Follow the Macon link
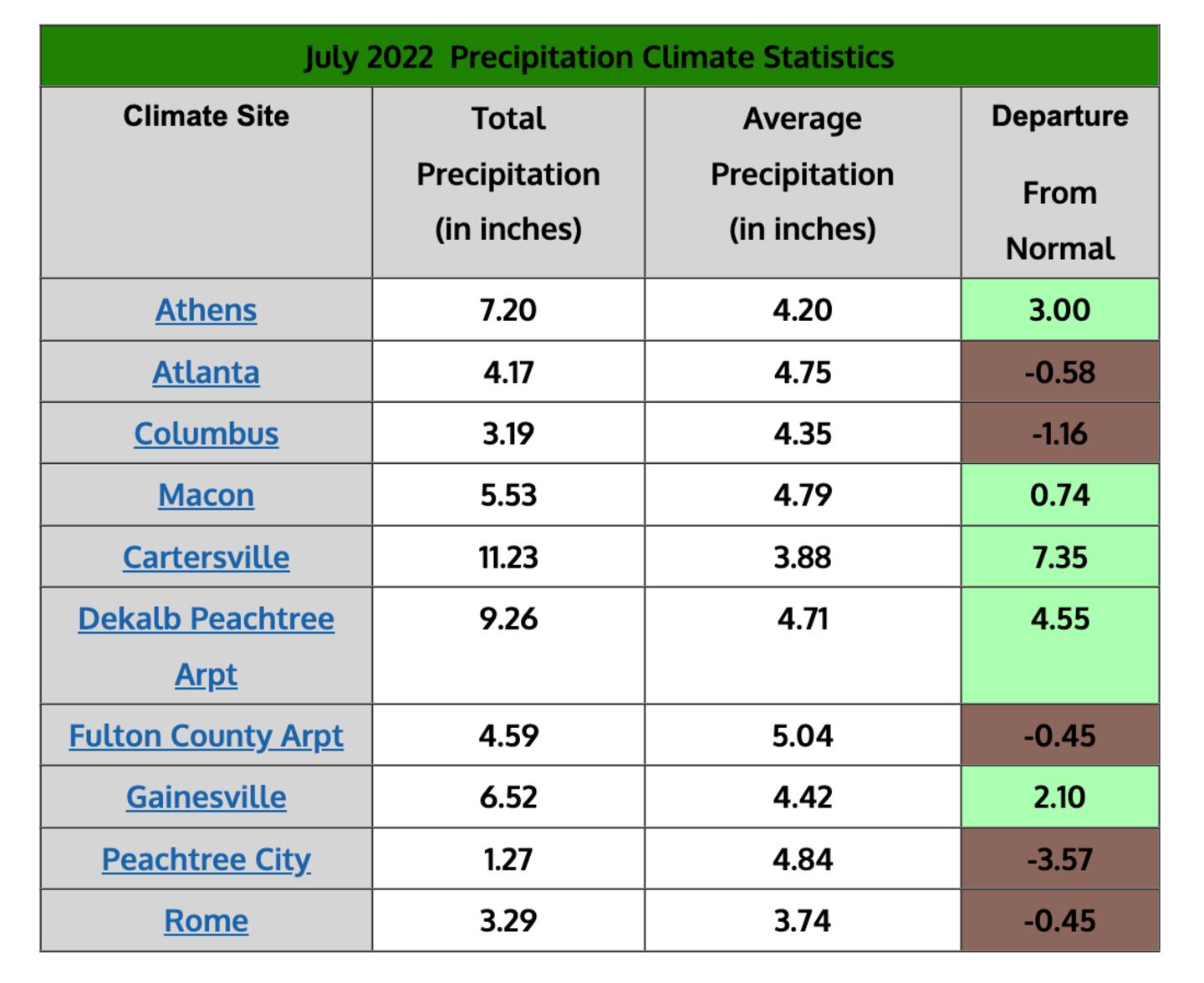The image size is (1204, 983). (x=206, y=495)
